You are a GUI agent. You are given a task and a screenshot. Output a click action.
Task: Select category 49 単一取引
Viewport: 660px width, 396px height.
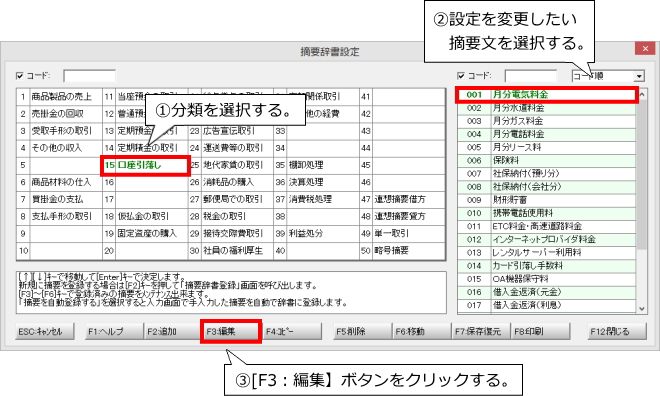(x=402, y=234)
